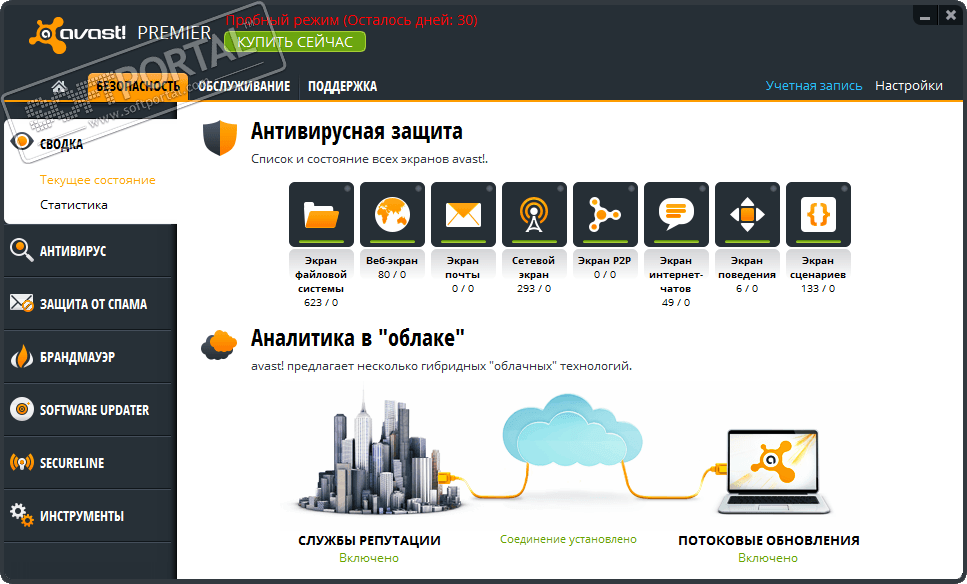
Task: Click the Инструменты gears icon
Action: tap(22, 515)
